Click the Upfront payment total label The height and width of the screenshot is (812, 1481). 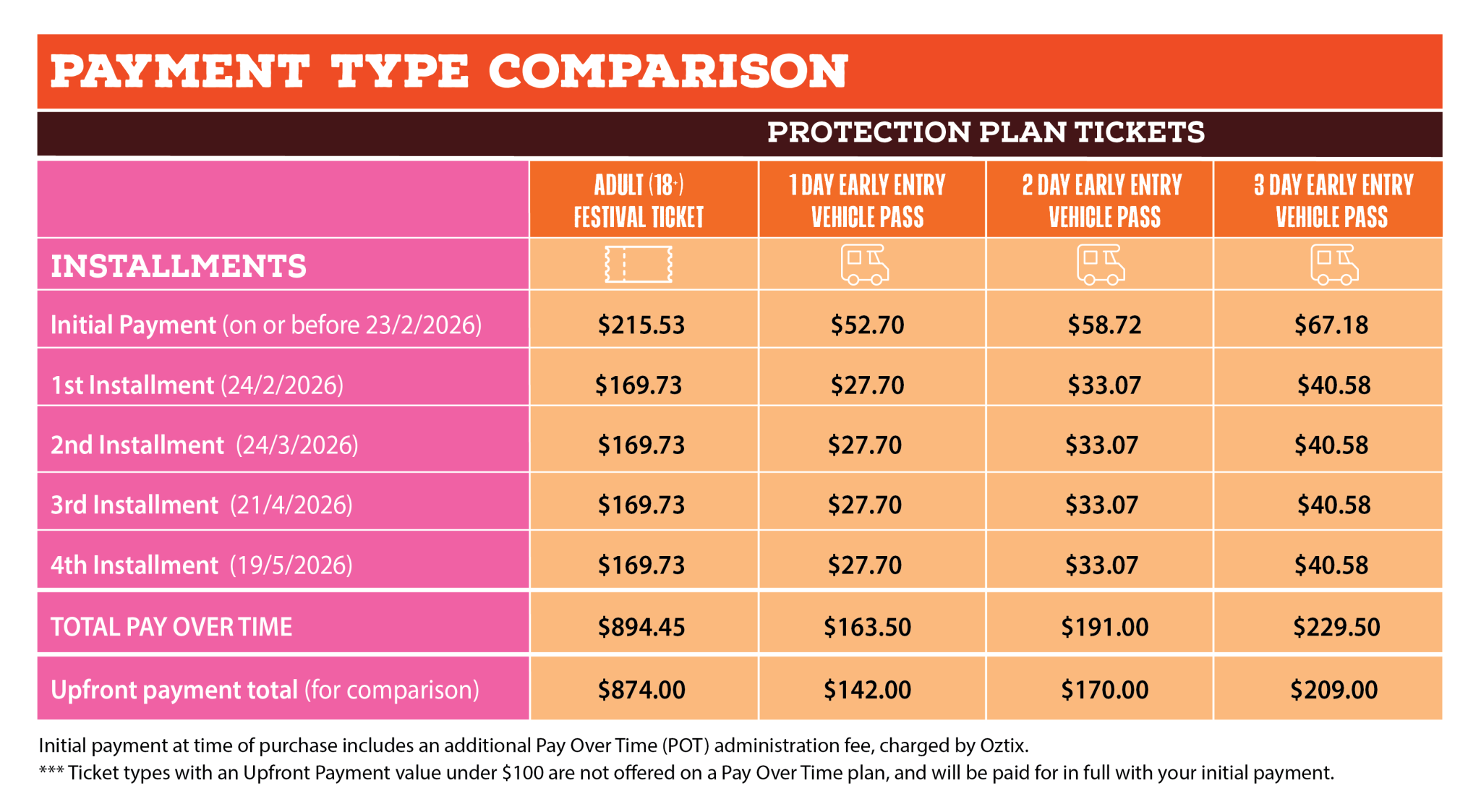(x=265, y=690)
